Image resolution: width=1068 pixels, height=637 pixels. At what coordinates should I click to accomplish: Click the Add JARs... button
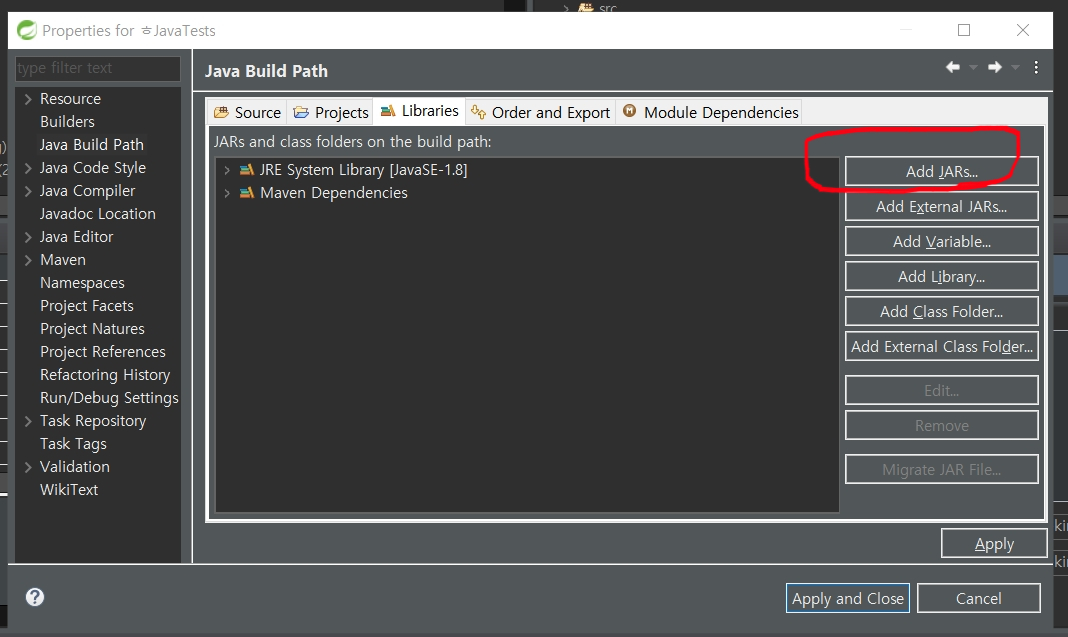941,172
